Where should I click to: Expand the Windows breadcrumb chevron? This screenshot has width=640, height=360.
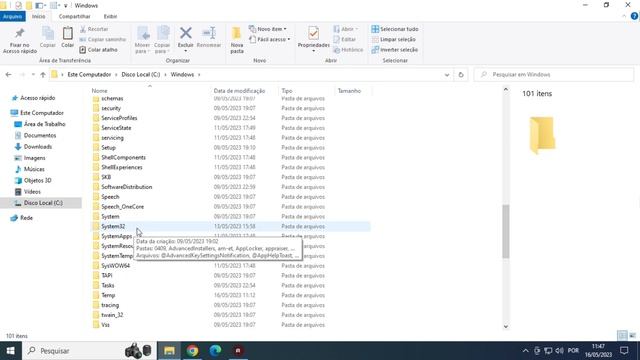pyautogui.click(x=199, y=75)
